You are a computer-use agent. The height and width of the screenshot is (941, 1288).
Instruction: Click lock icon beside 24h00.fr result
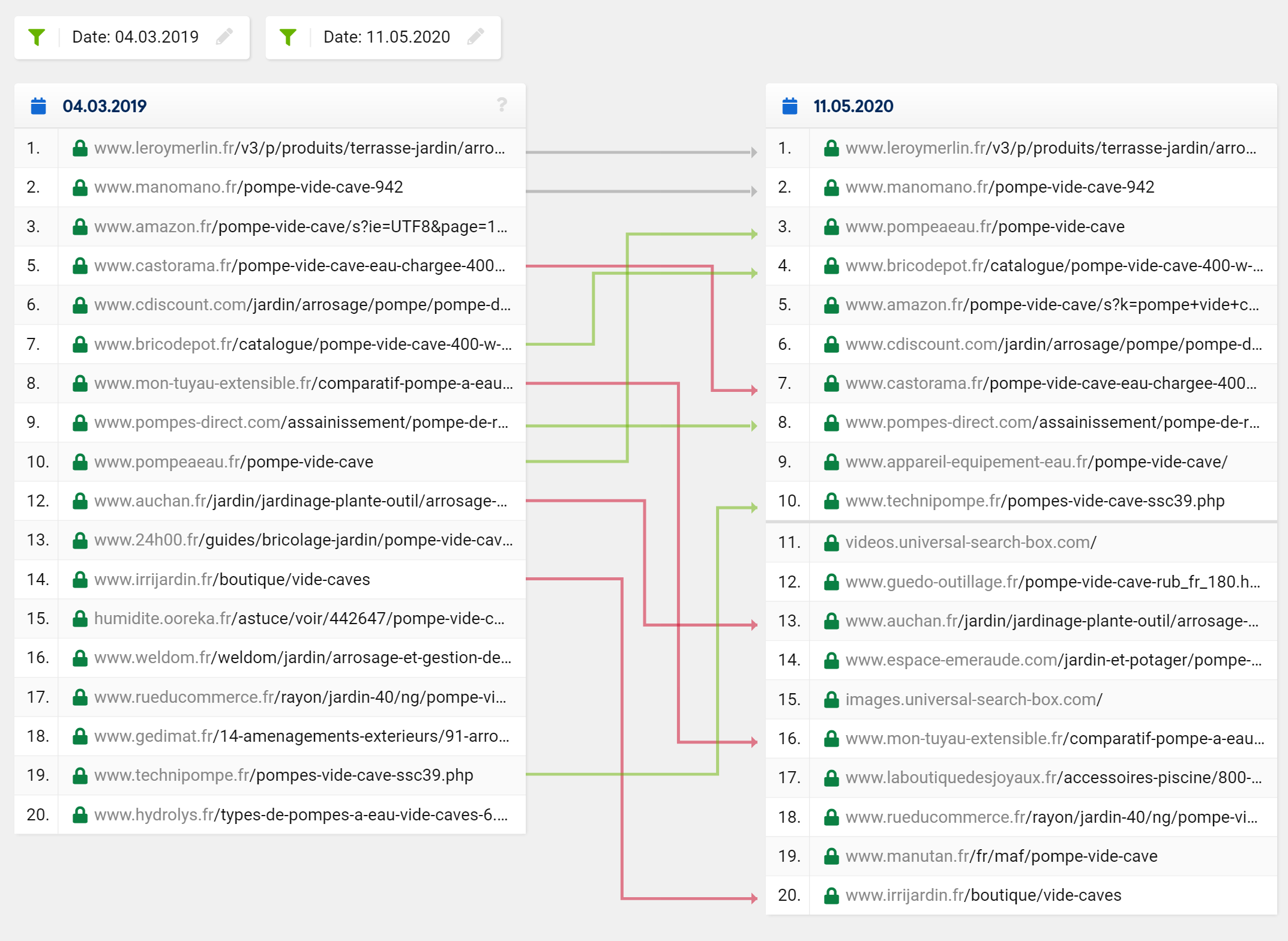[x=80, y=540]
